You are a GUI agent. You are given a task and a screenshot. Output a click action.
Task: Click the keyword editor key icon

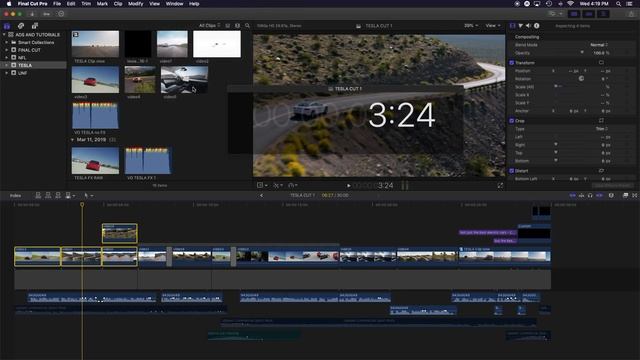[x=47, y=14]
